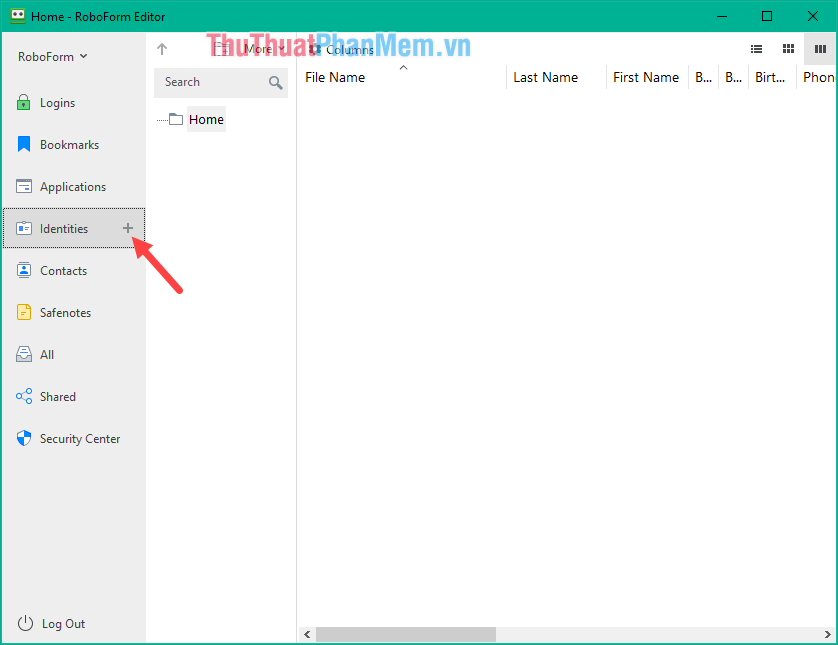
Task: Open the More options dropdown
Action: [x=258, y=48]
